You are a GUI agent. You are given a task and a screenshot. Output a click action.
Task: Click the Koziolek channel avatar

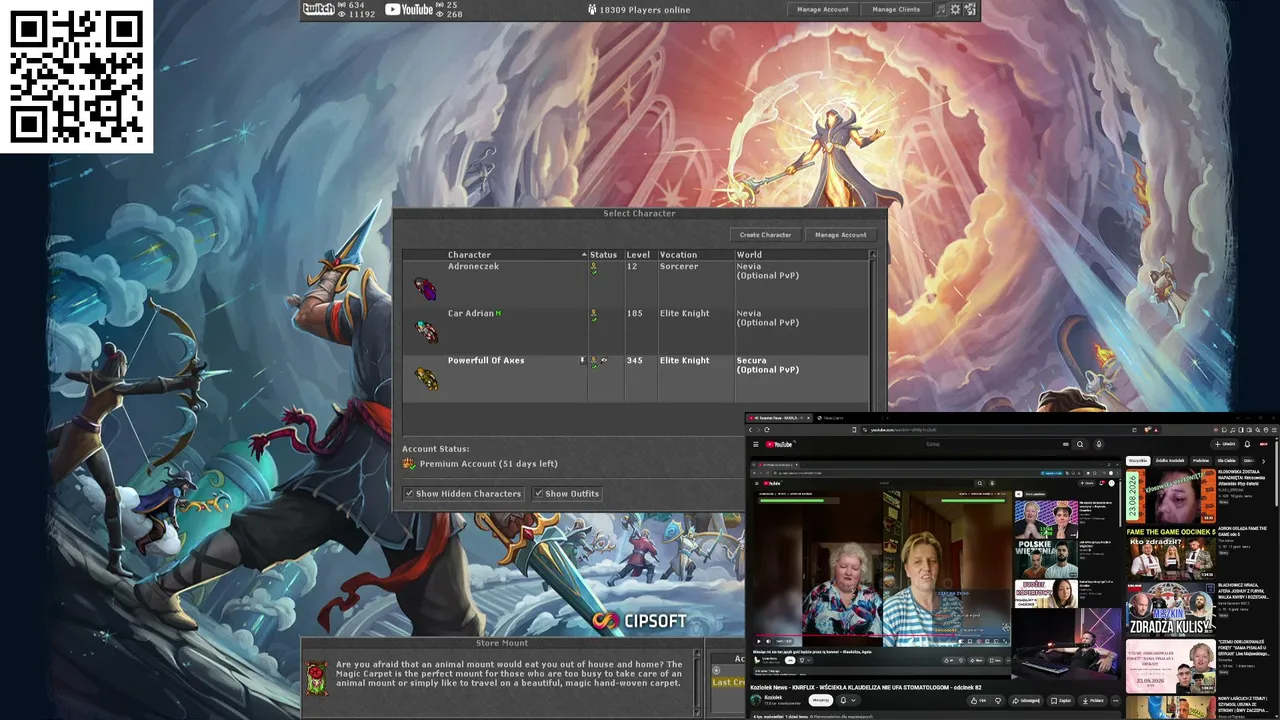click(x=756, y=700)
